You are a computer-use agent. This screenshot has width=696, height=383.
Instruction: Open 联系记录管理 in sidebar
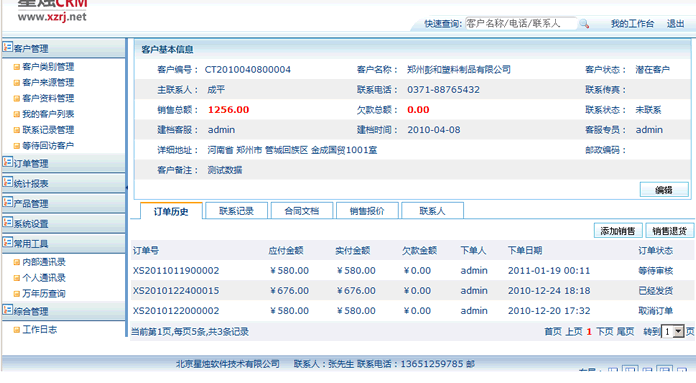click(x=48, y=130)
